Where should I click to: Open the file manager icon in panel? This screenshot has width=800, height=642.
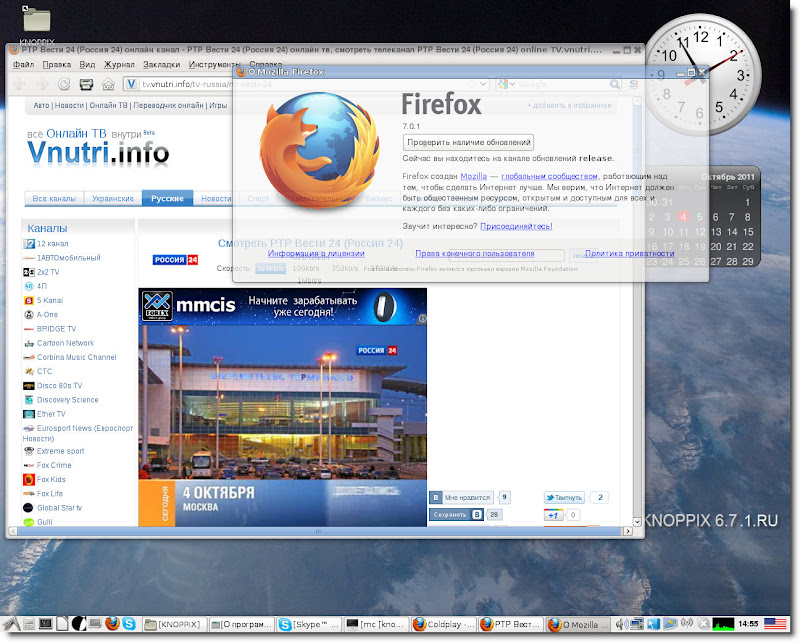[29, 624]
